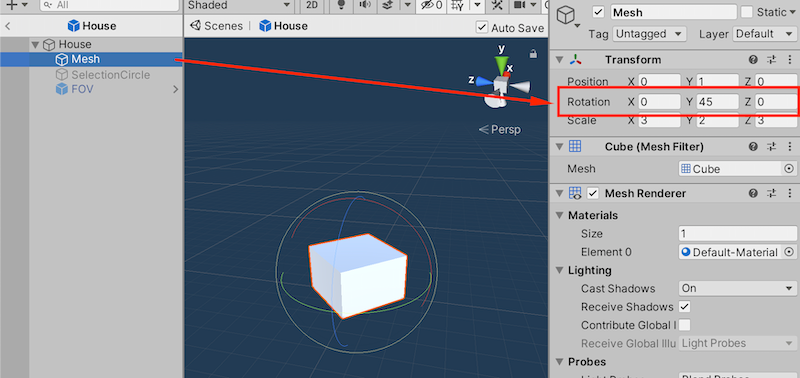800x378 pixels.
Task: Open Mesh Filter presets icon
Action: point(772,147)
